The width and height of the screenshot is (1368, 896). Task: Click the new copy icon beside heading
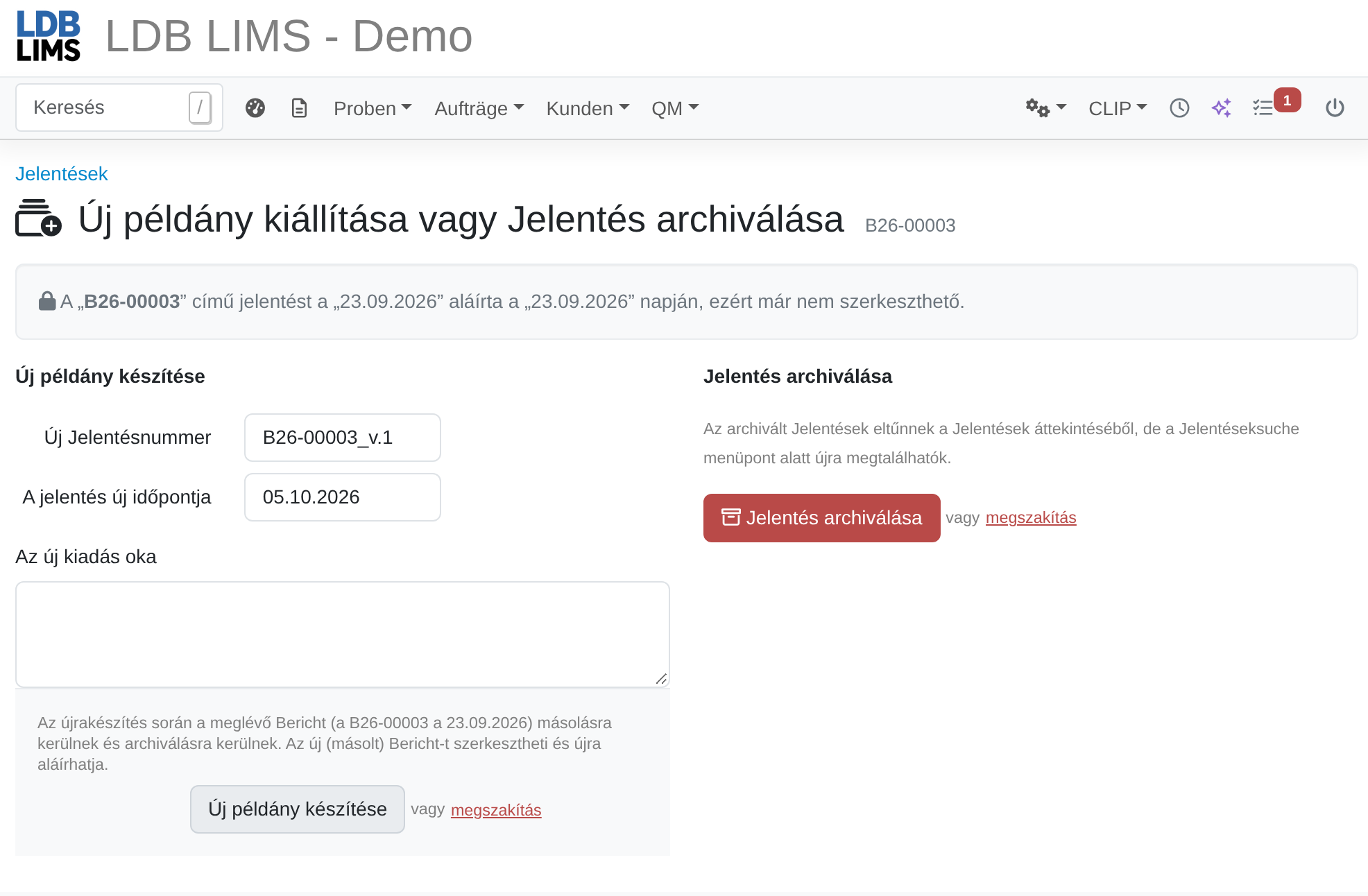pos(39,218)
